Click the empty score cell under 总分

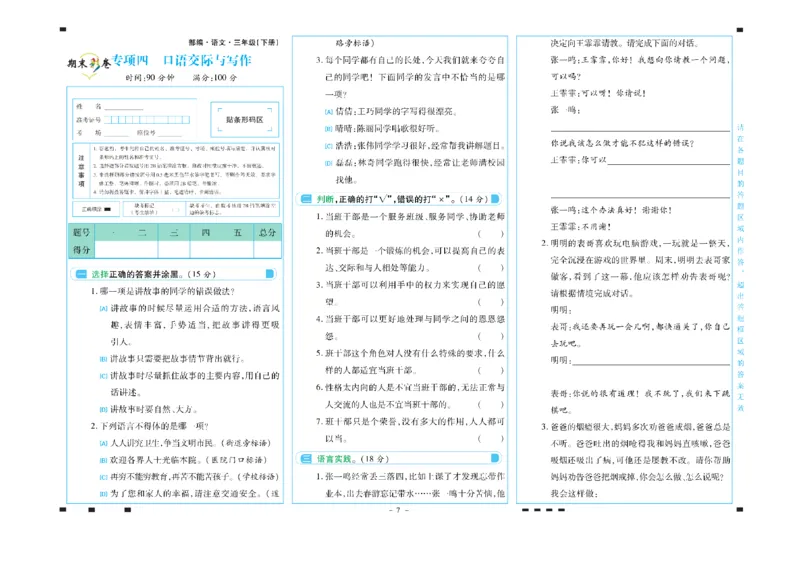coord(267,250)
